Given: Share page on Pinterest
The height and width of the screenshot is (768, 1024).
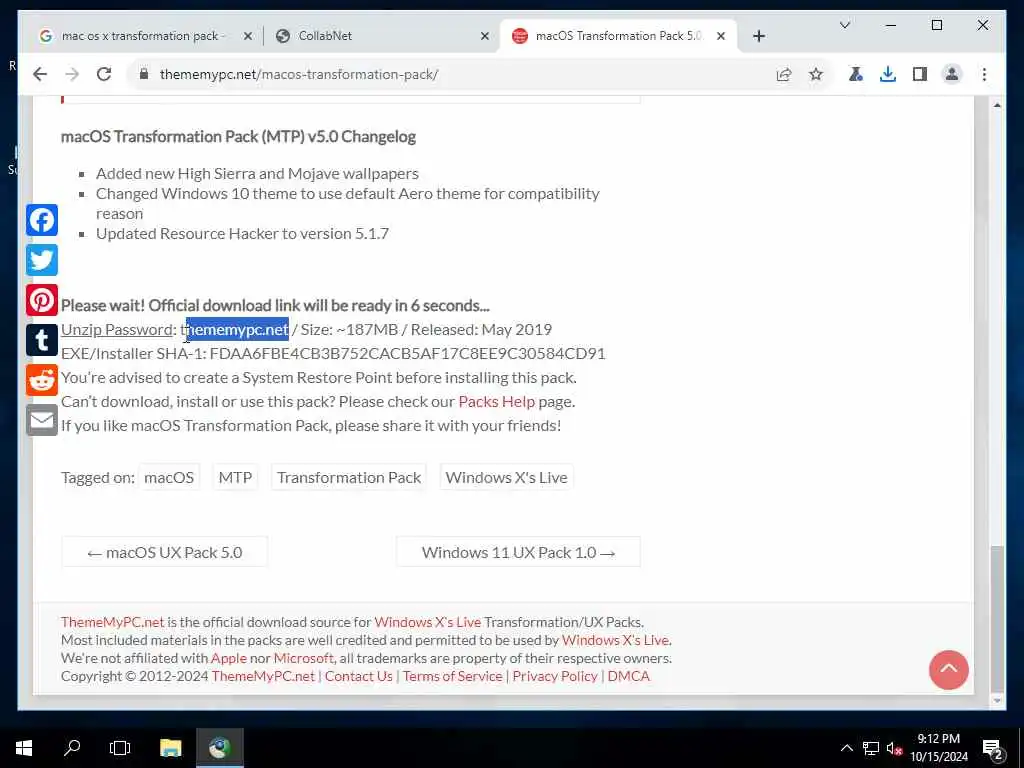Looking at the screenshot, I should coord(42,300).
